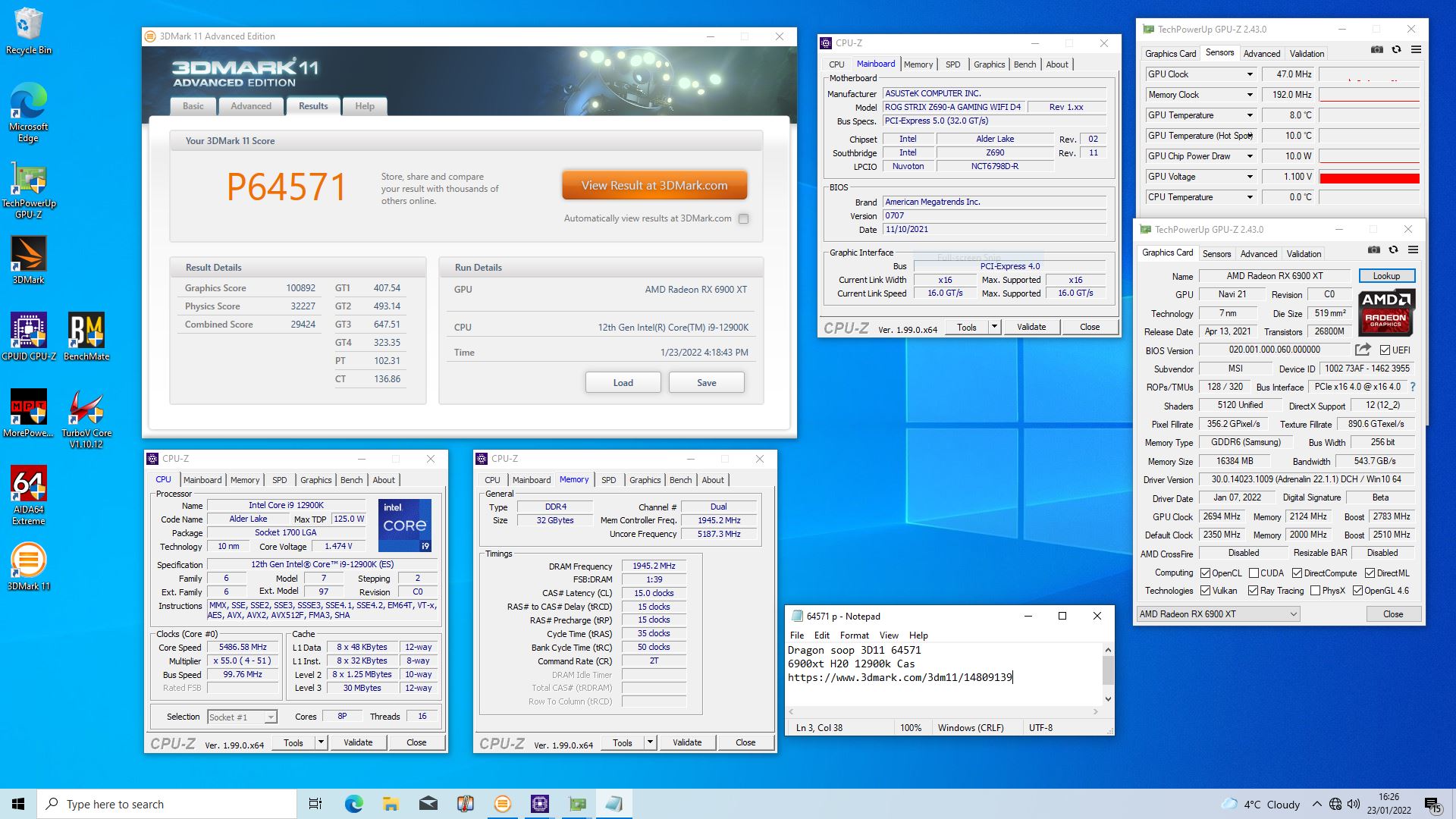This screenshot has width=1456, height=819.
Task: Switch to Advanced tab in 3DMark 11
Action: [251, 106]
